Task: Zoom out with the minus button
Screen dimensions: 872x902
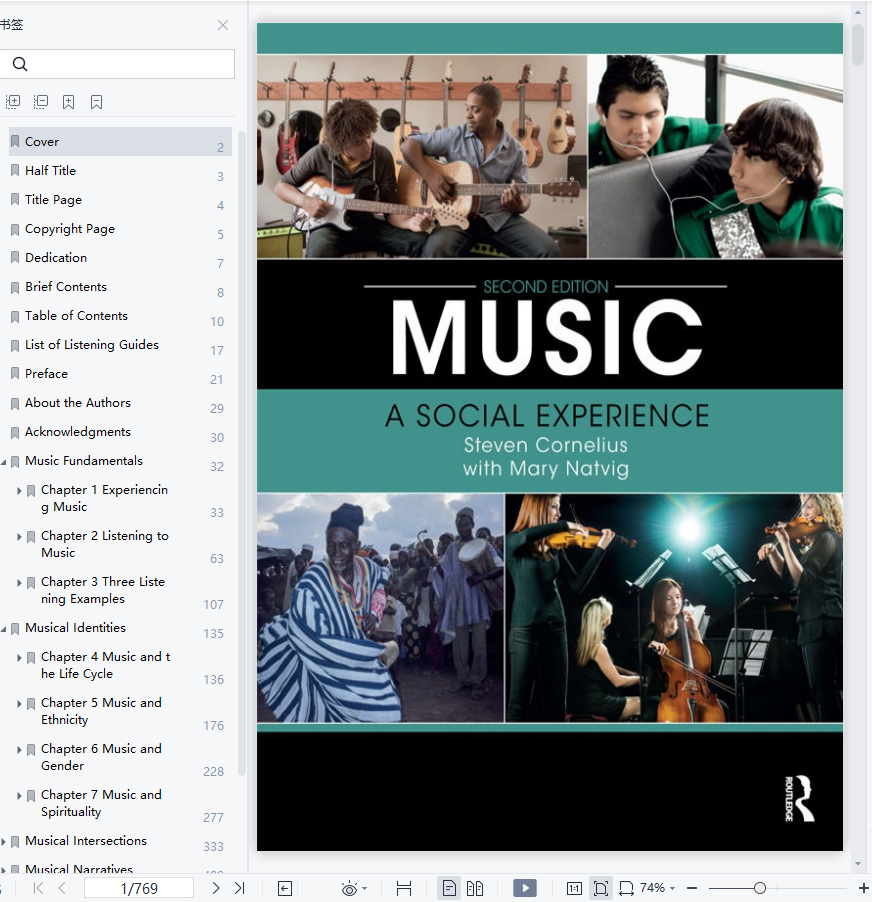Action: 692,888
